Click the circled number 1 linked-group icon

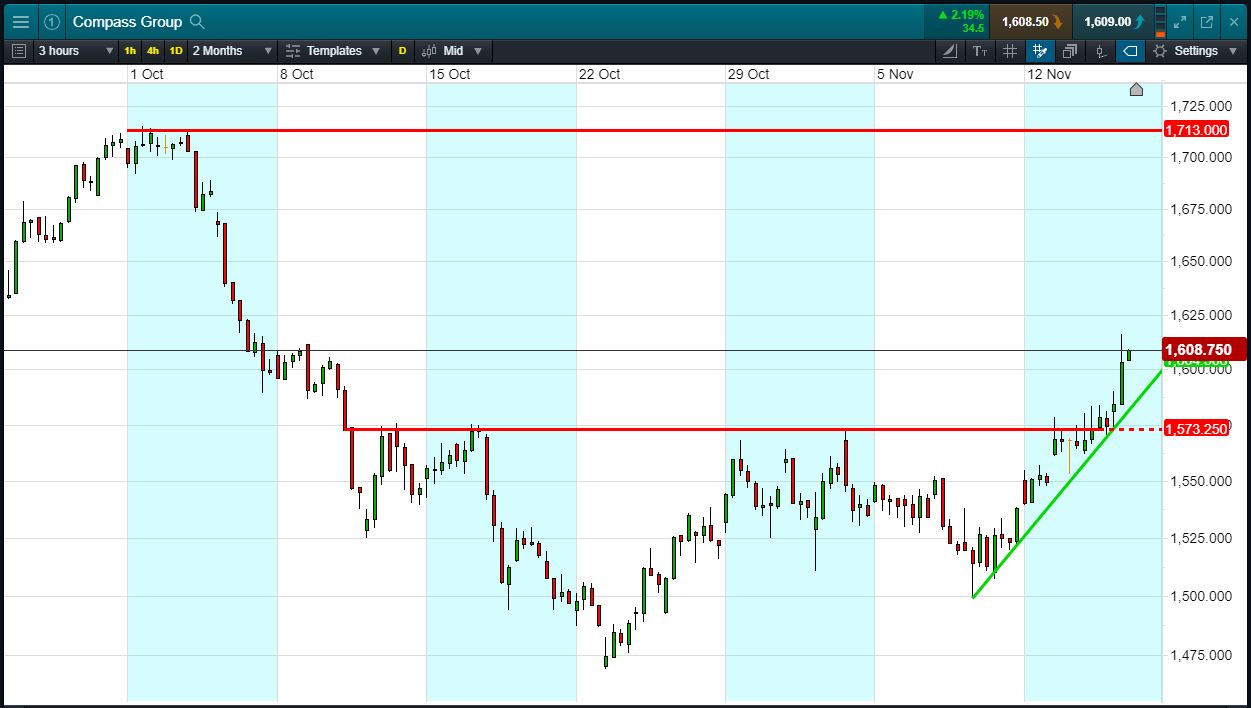coord(52,21)
